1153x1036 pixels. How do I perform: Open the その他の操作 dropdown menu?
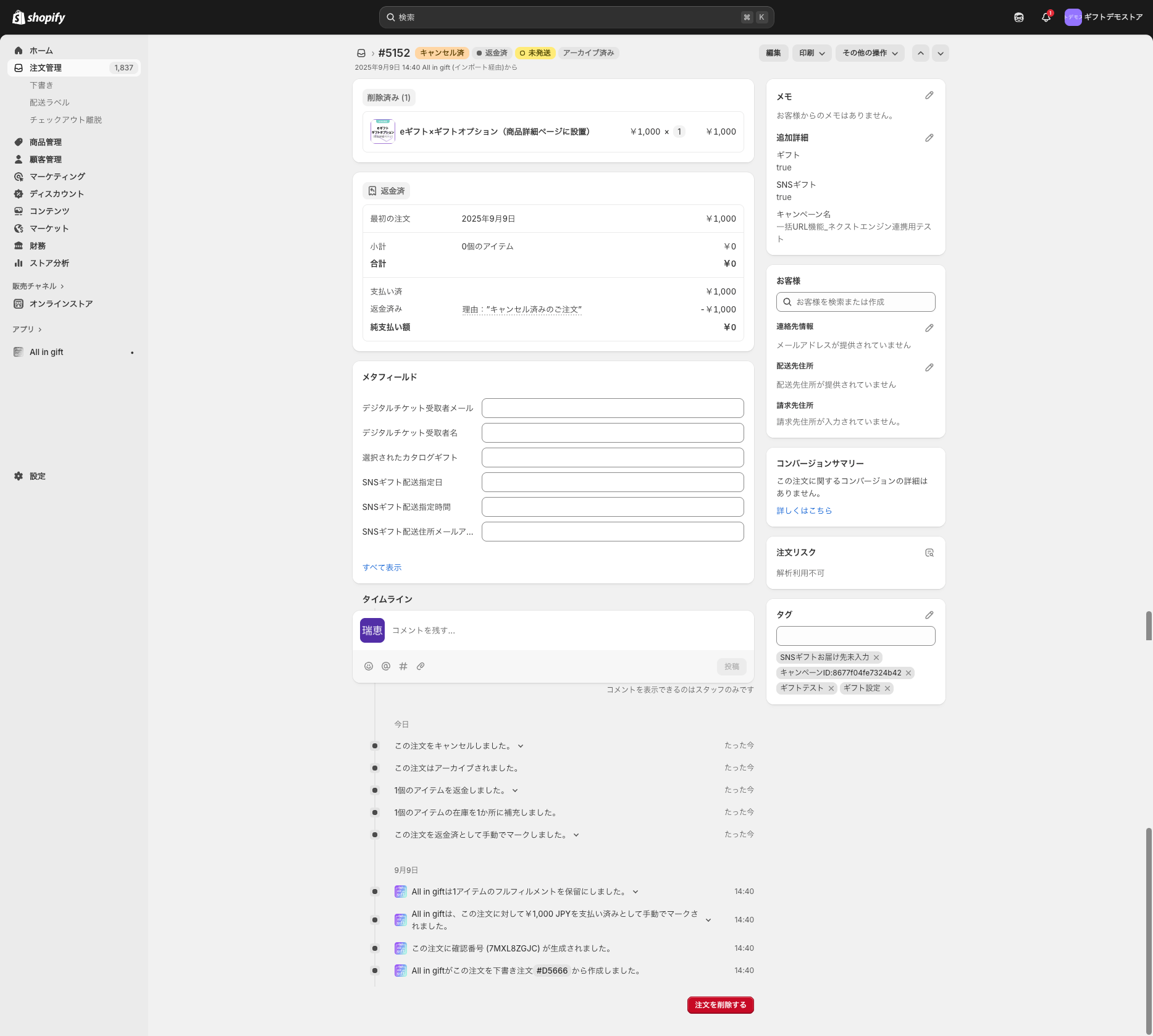[x=870, y=53]
